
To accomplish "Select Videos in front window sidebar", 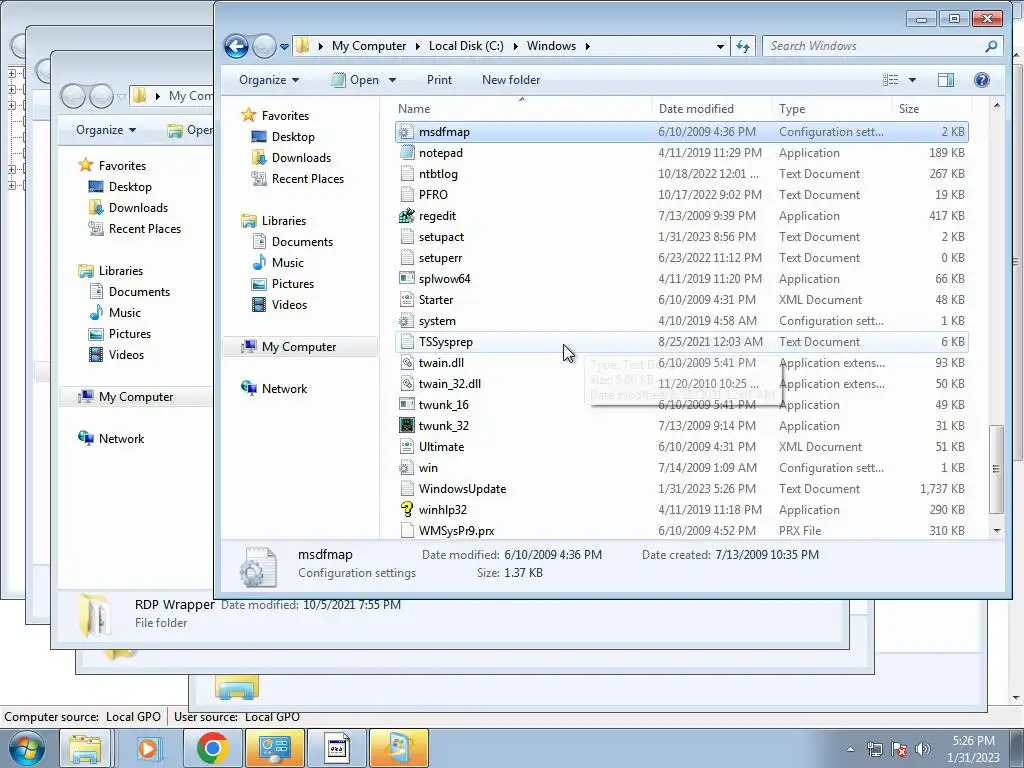I will click(x=289, y=304).
